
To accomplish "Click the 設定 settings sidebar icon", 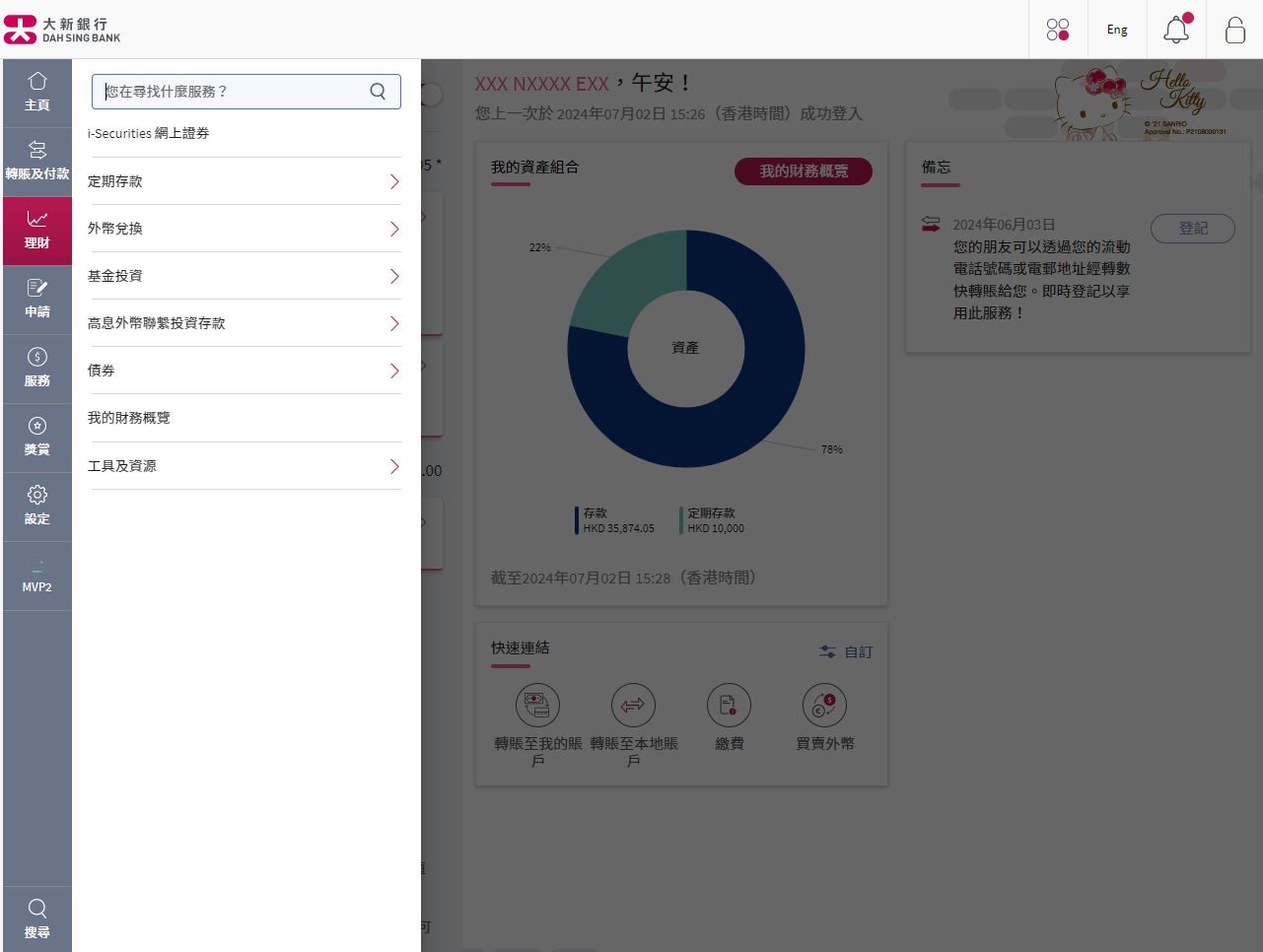I will [x=36, y=507].
